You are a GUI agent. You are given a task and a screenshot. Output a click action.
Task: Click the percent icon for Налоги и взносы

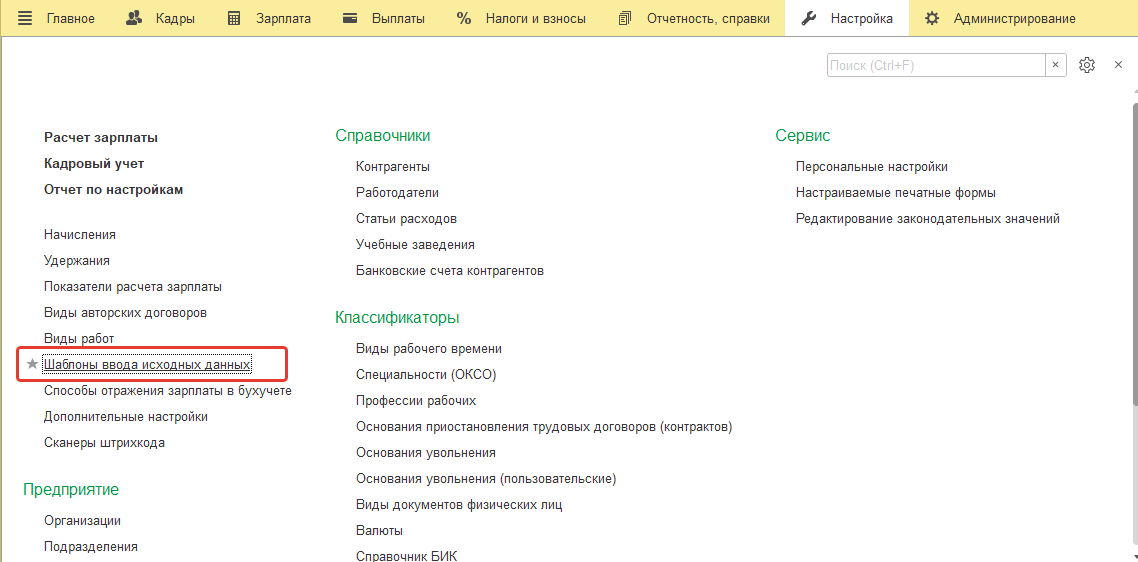pyautogui.click(x=464, y=18)
